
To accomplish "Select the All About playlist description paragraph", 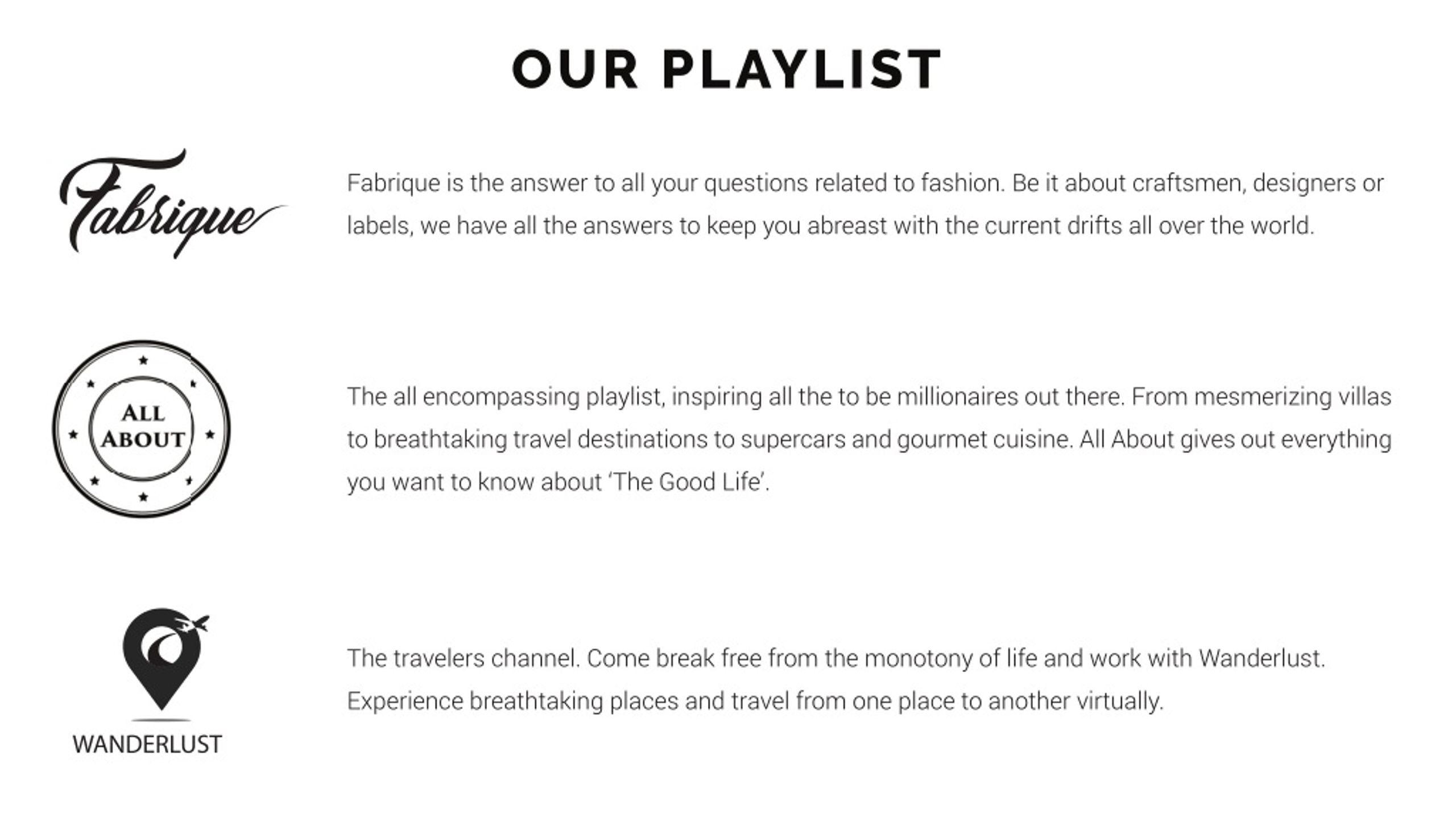I will [x=869, y=439].
